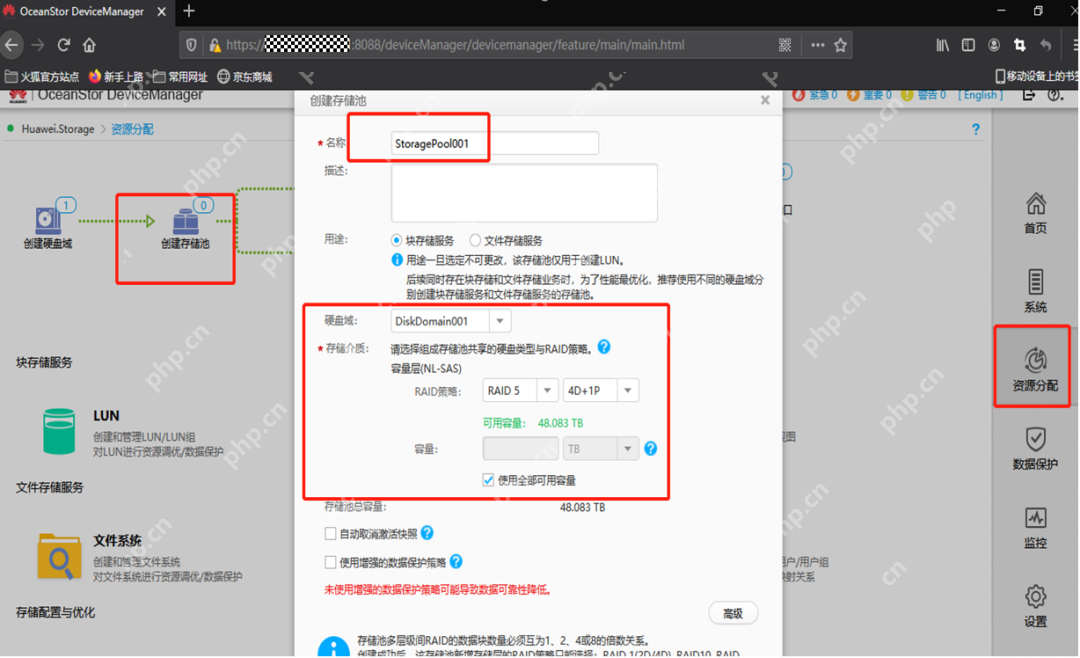Click the 高级 (Advanced) button
1080x658 pixels.
(x=733, y=612)
